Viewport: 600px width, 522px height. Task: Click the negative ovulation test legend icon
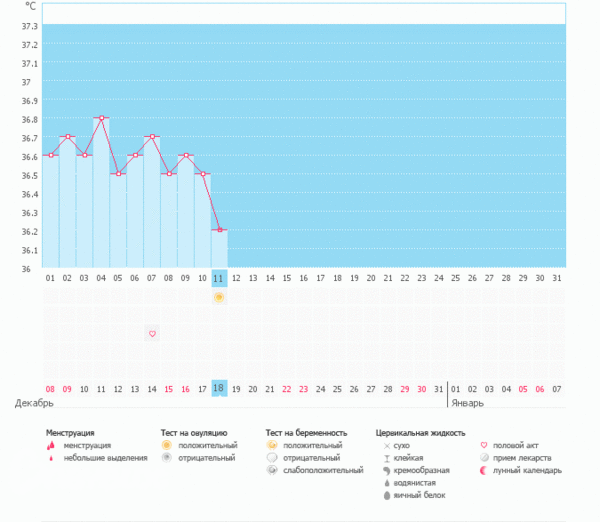tap(167, 457)
